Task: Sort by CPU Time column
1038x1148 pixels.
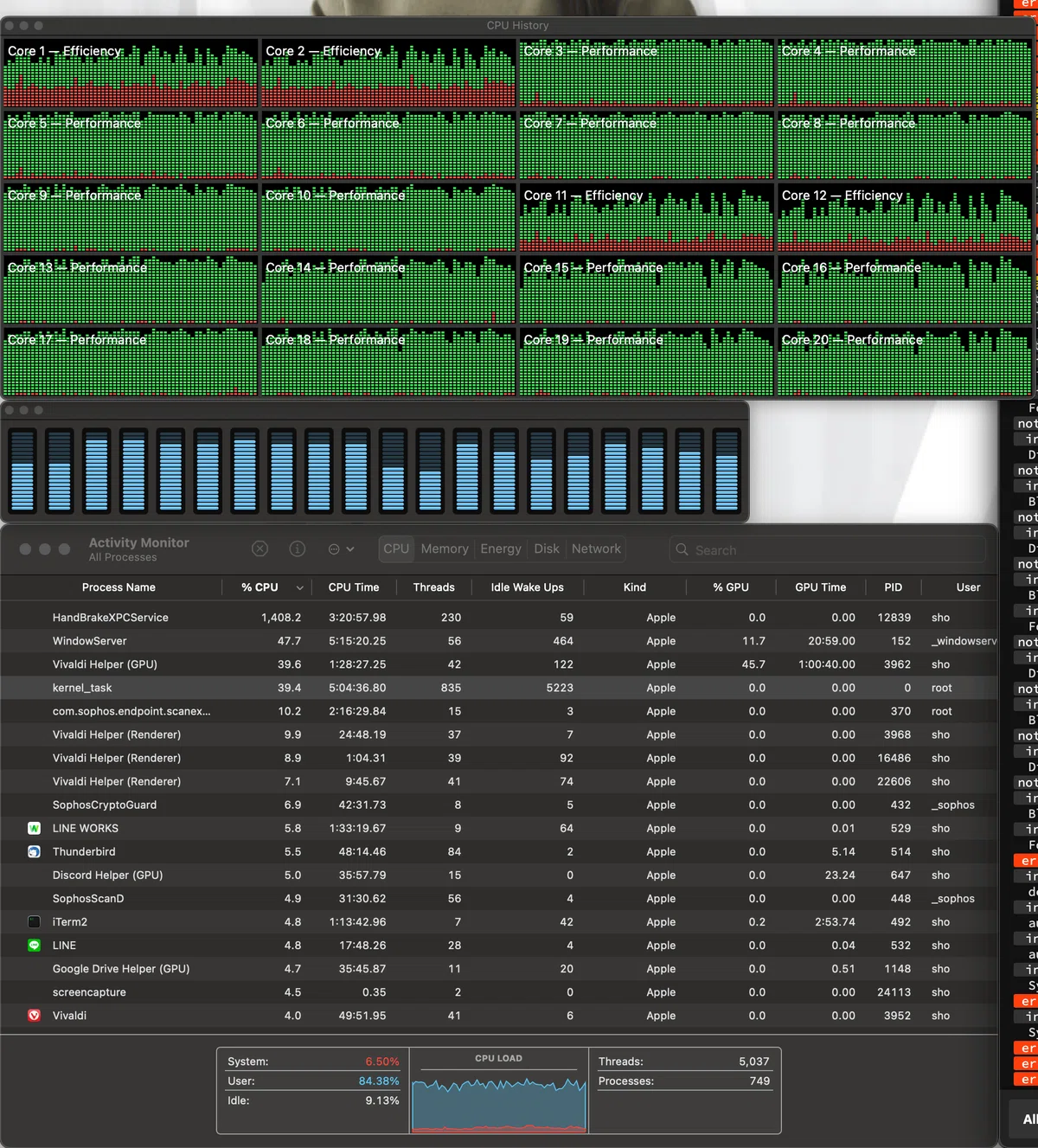Action: pyautogui.click(x=354, y=587)
